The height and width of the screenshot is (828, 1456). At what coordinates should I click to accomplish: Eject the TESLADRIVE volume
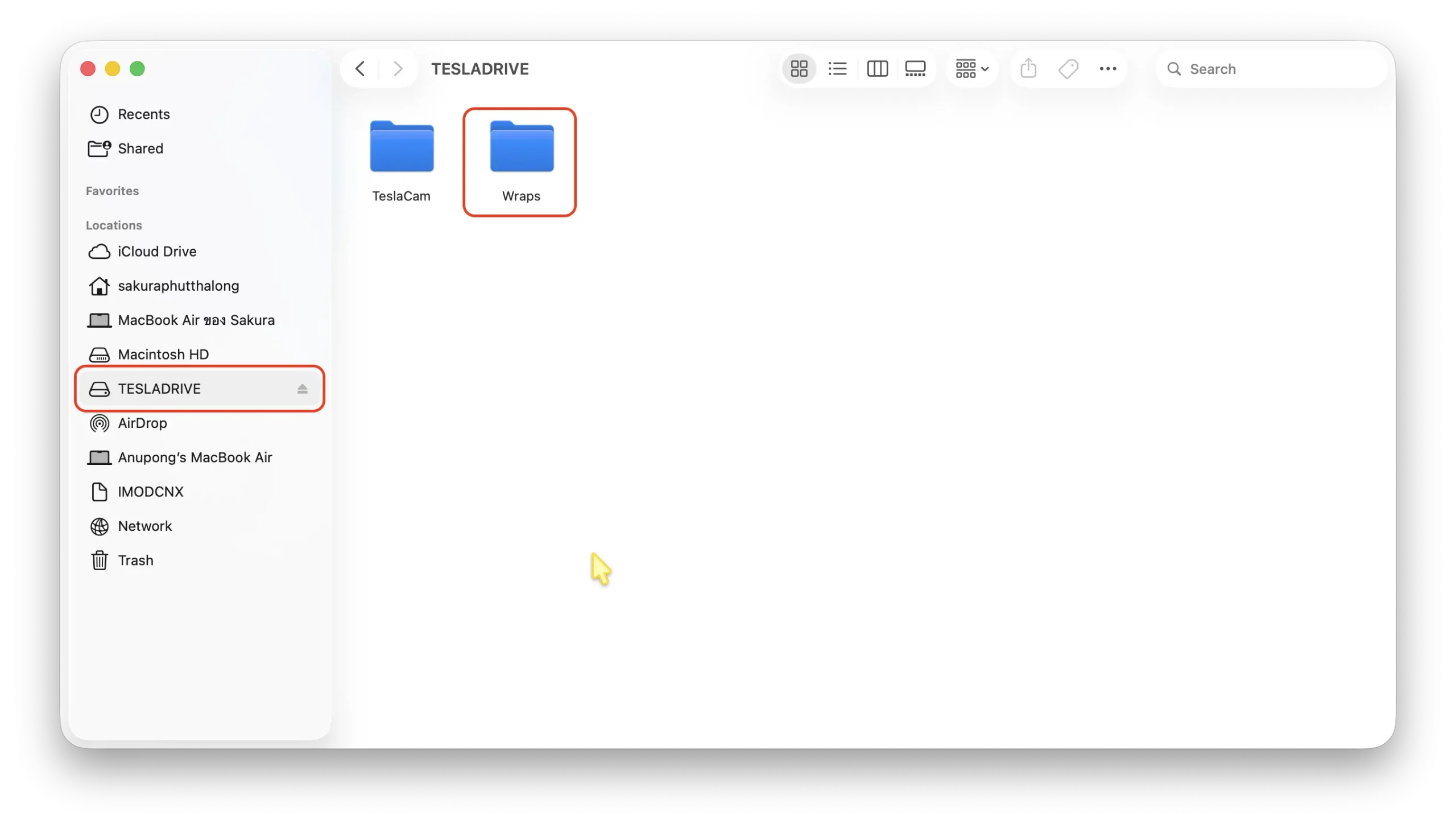click(302, 389)
